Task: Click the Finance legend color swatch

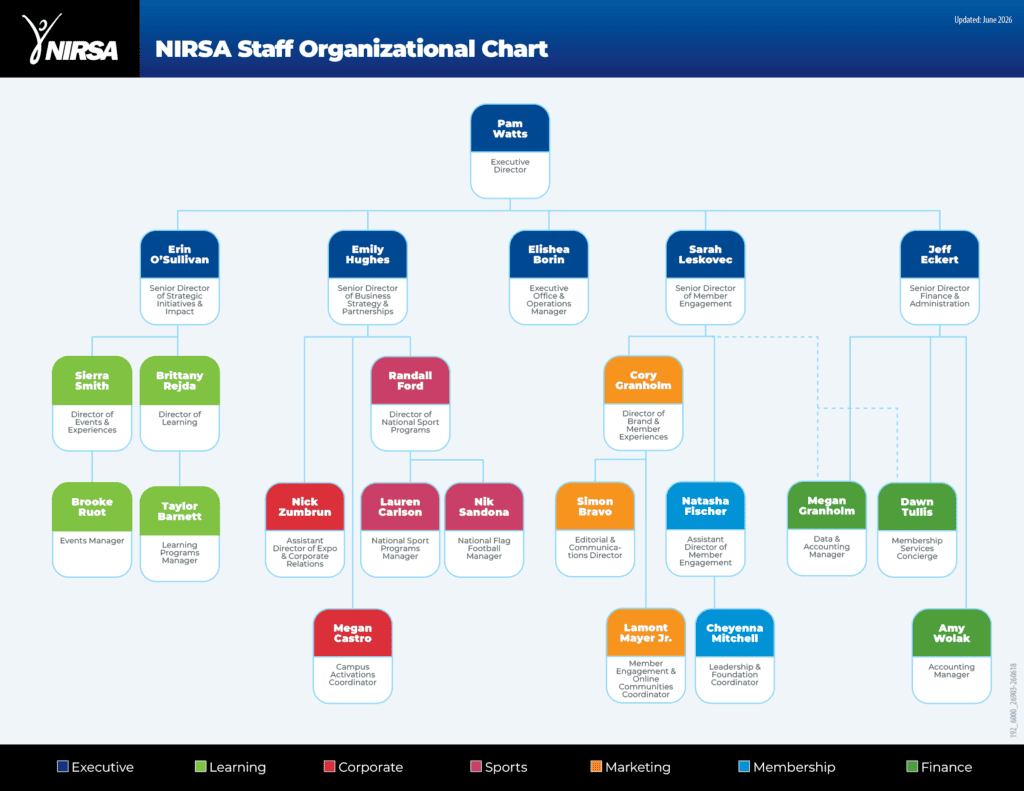Action: [912, 766]
